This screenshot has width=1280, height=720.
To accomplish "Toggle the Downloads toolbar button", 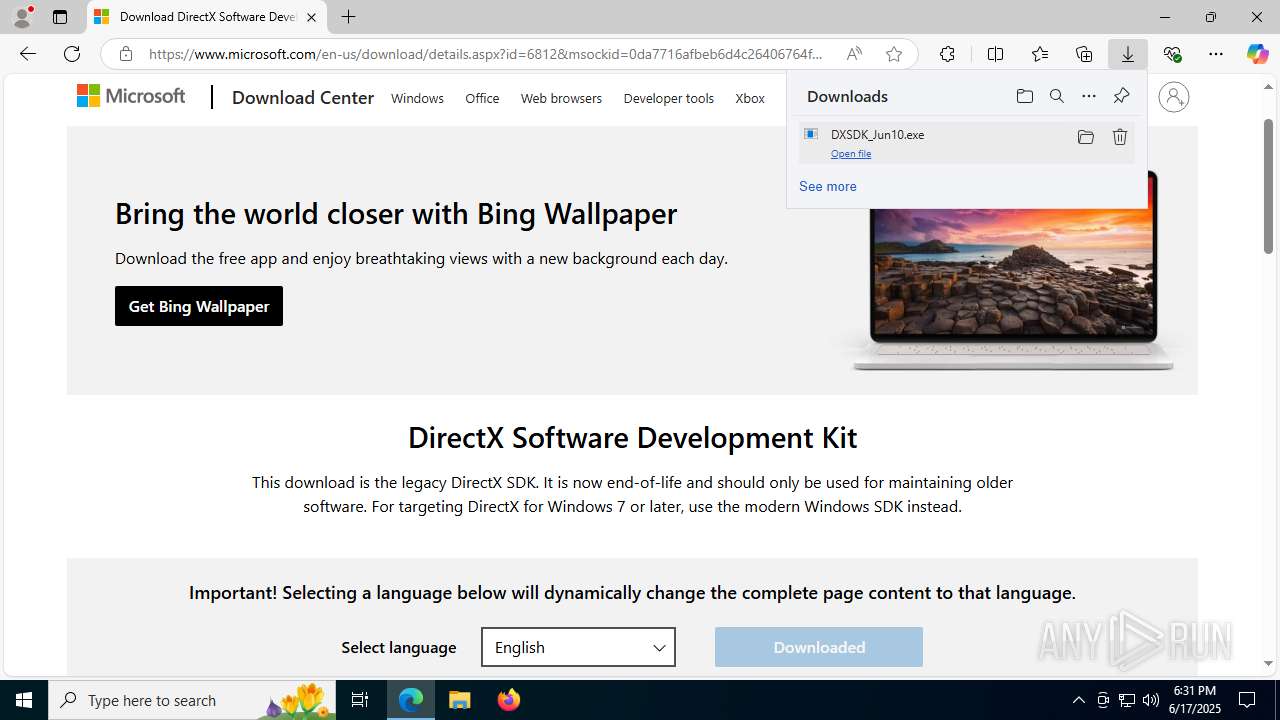I will click(1128, 54).
